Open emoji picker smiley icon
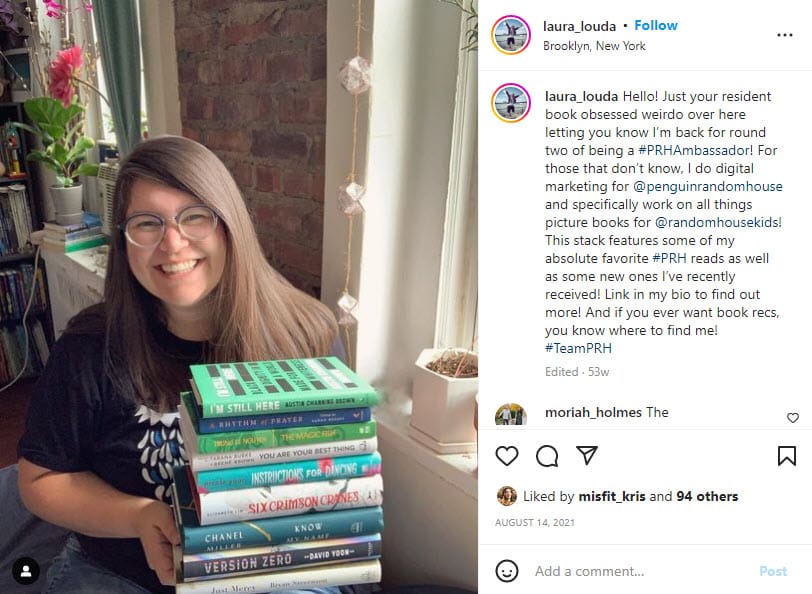Screen dimensions: 812x594 click(506, 571)
